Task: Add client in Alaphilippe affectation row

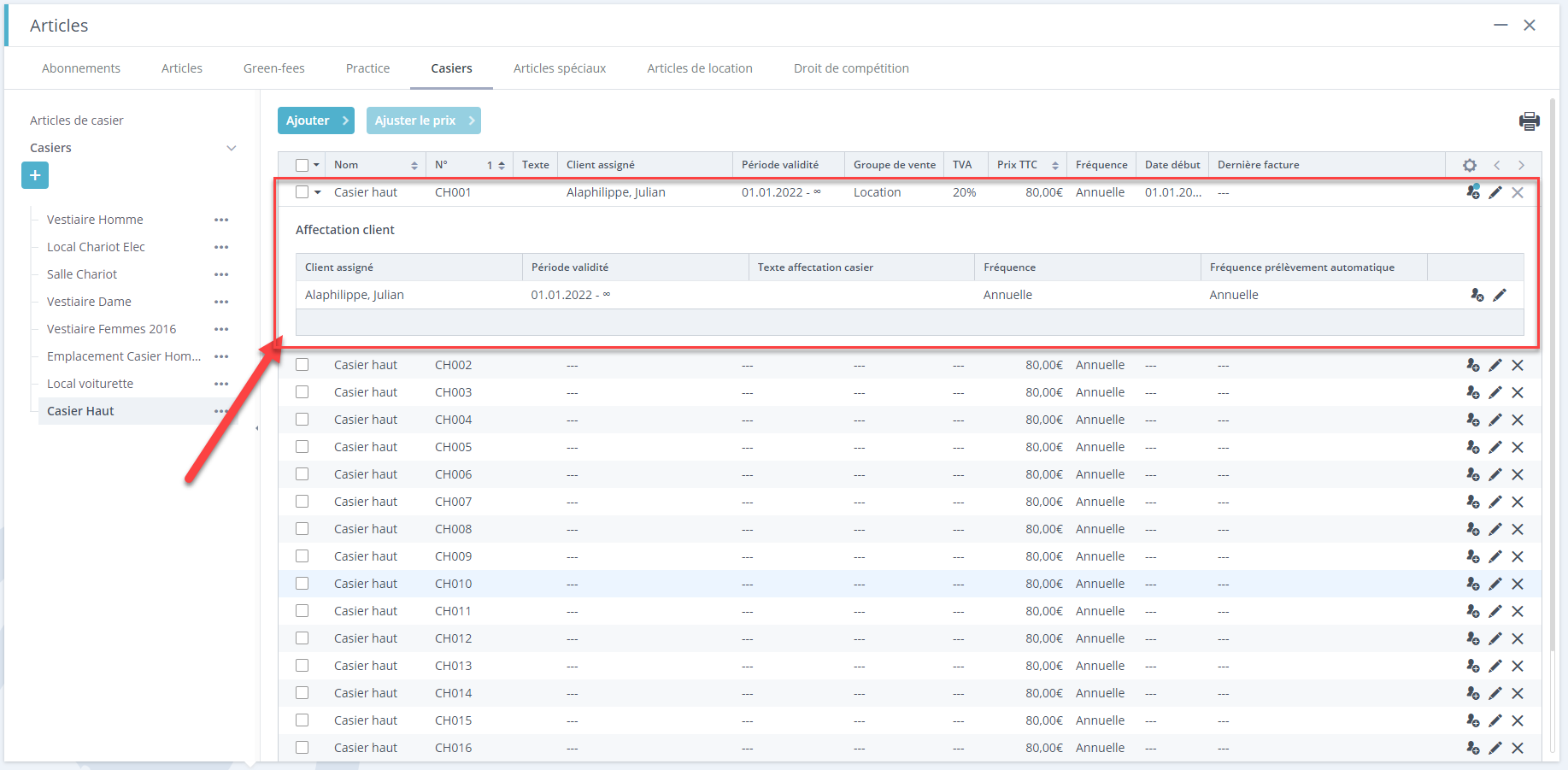Action: (x=1477, y=295)
